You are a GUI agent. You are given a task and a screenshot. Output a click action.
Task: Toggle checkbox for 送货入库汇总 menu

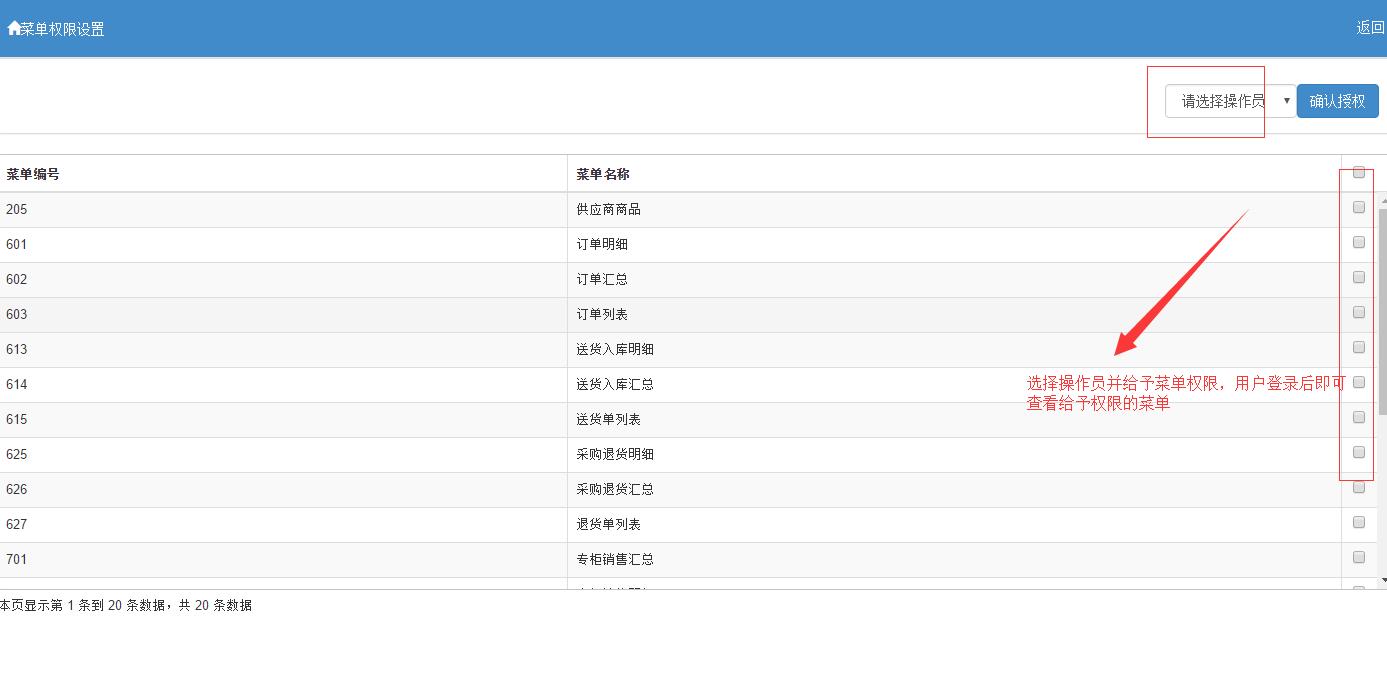pyautogui.click(x=1359, y=383)
